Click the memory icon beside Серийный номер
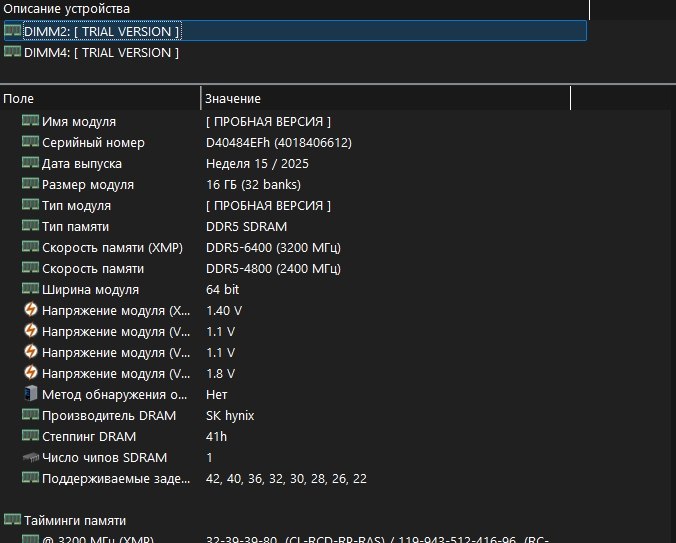This screenshot has width=676, height=543. pos(30,141)
